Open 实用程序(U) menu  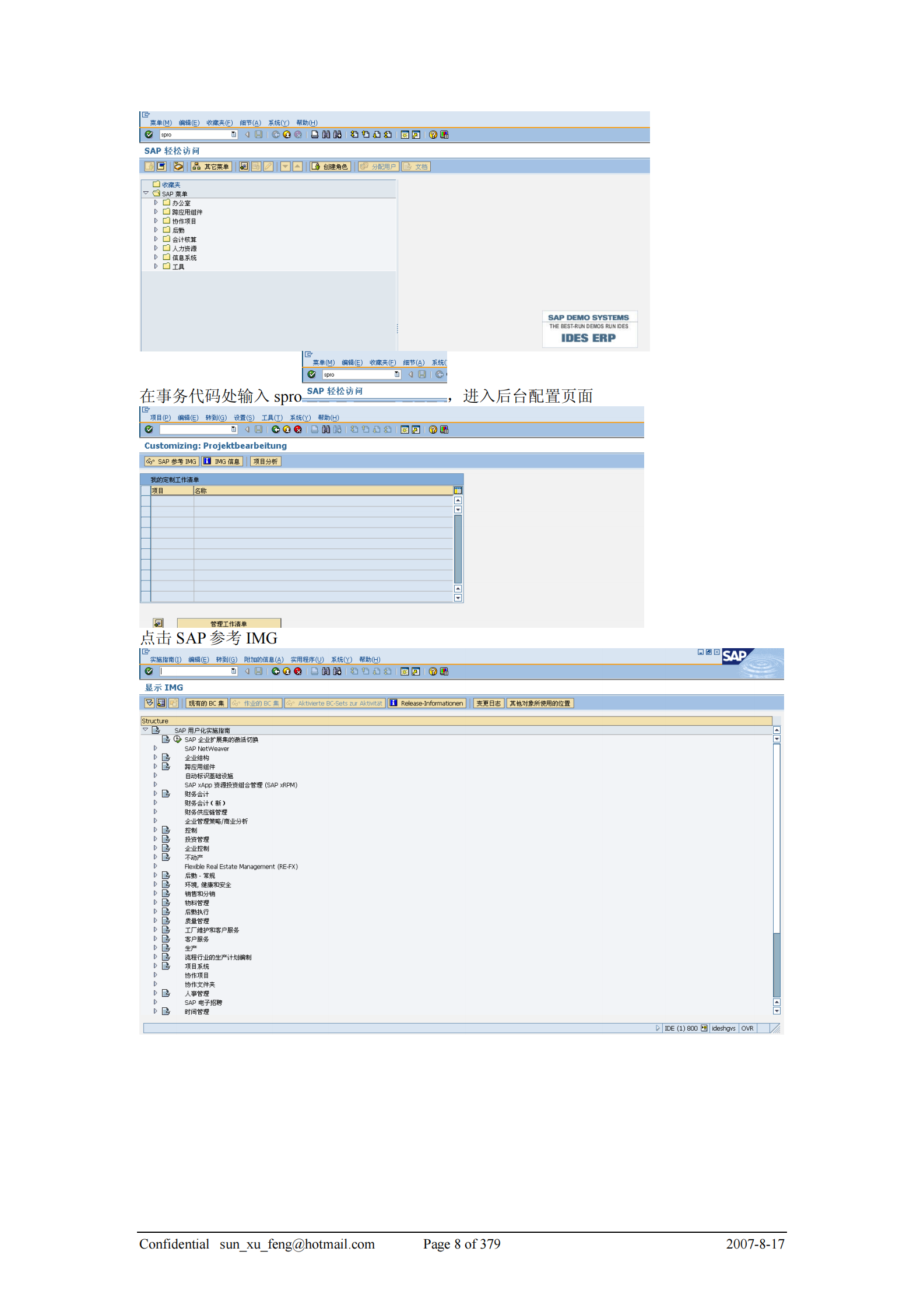pos(307,660)
